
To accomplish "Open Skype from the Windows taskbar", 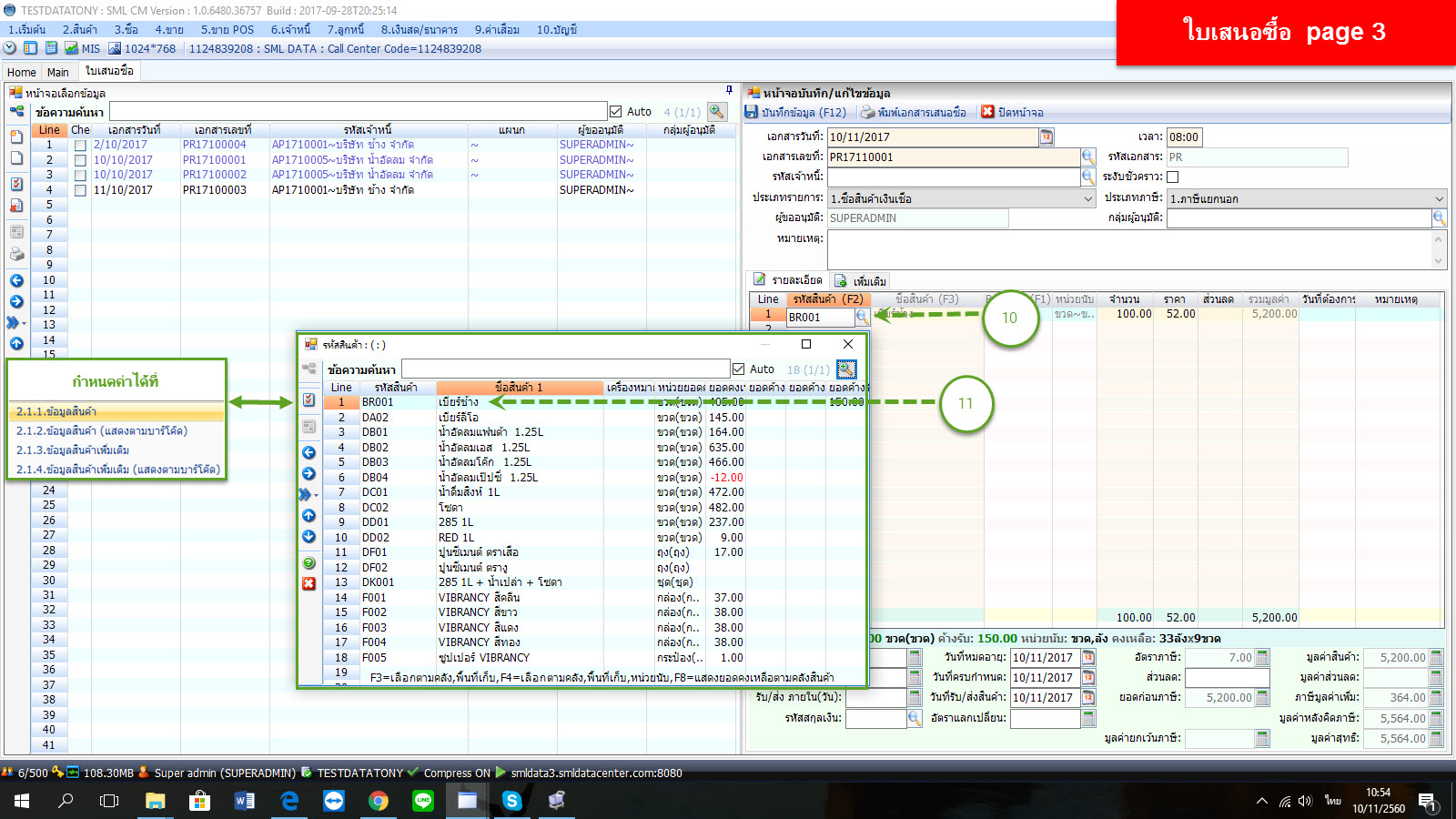I will pos(512,801).
